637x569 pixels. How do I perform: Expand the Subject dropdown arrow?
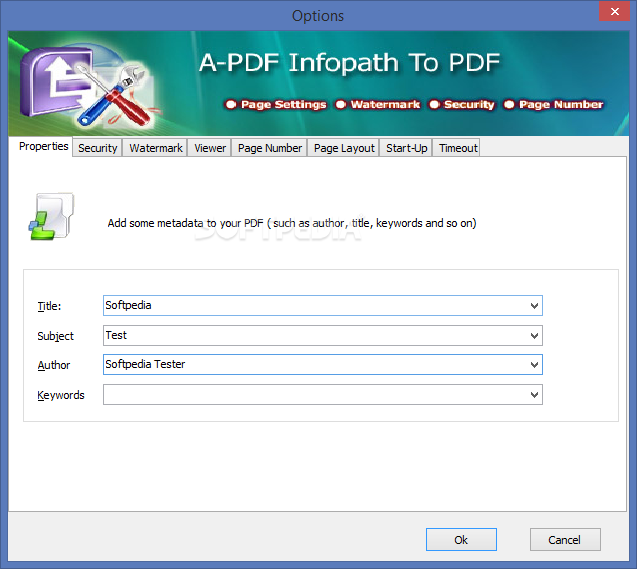click(x=534, y=335)
